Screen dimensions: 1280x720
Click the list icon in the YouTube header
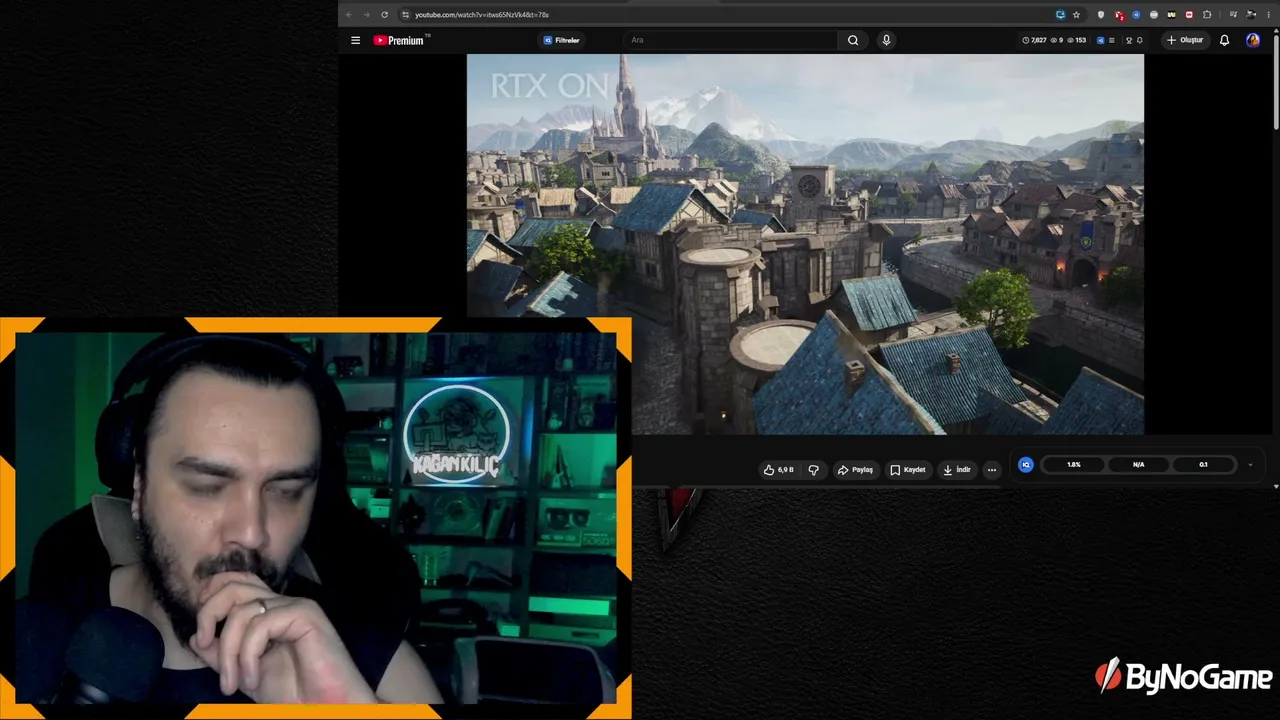(1112, 40)
